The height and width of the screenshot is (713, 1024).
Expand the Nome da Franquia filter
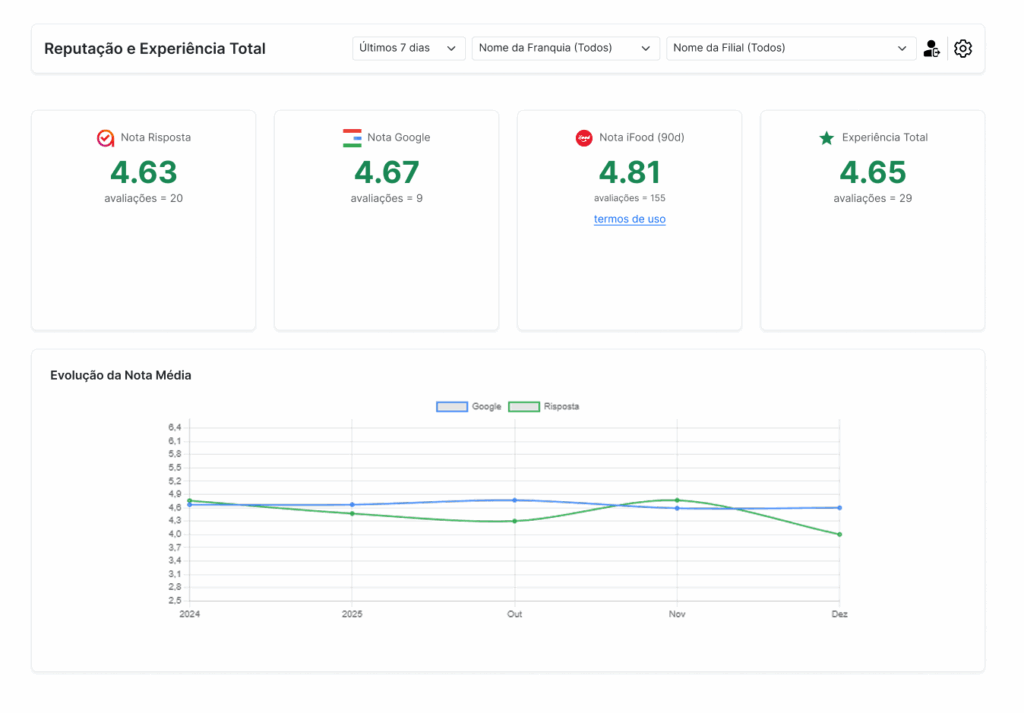(x=565, y=48)
